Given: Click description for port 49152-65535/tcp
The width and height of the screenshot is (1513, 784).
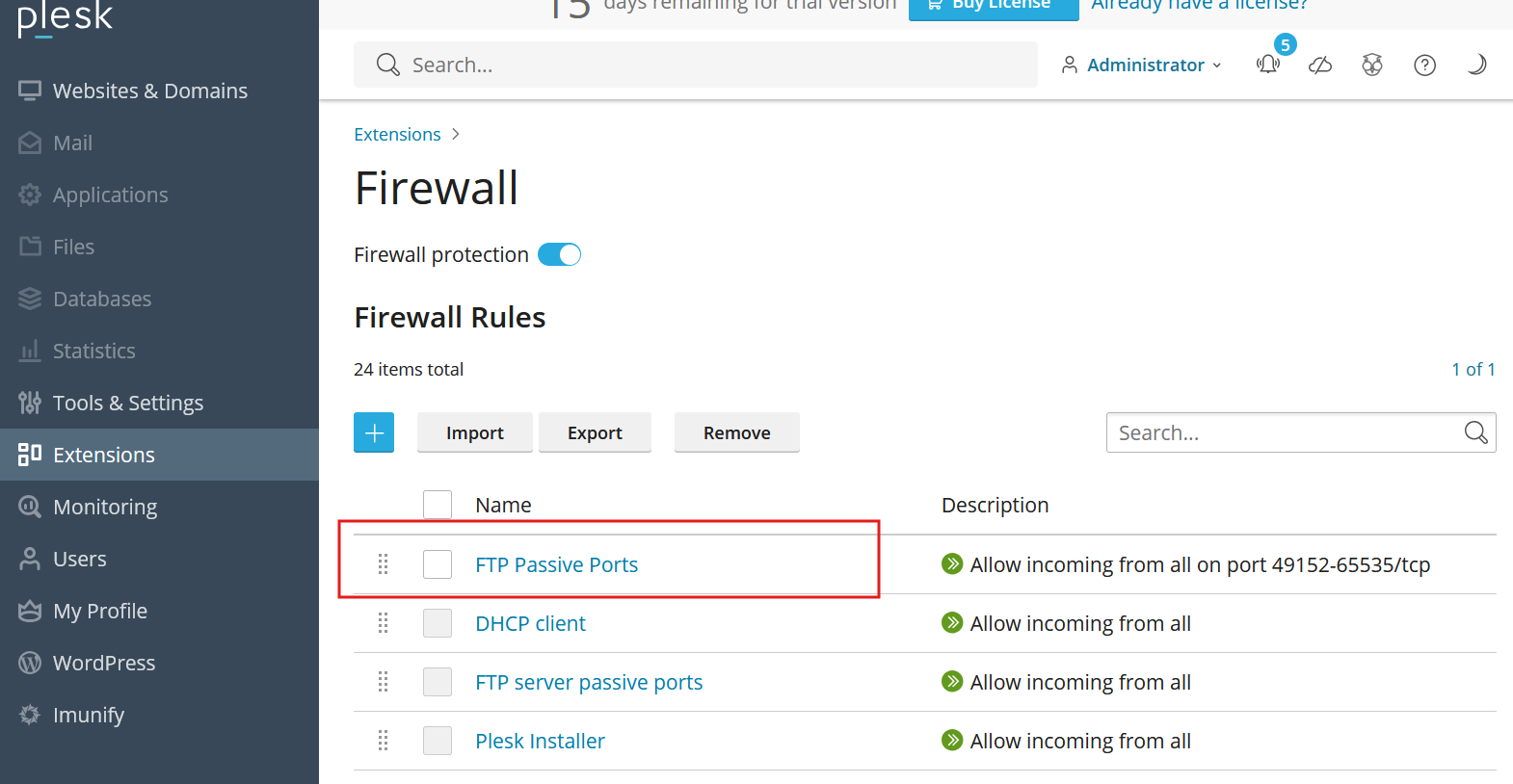Looking at the screenshot, I should (x=1200, y=564).
